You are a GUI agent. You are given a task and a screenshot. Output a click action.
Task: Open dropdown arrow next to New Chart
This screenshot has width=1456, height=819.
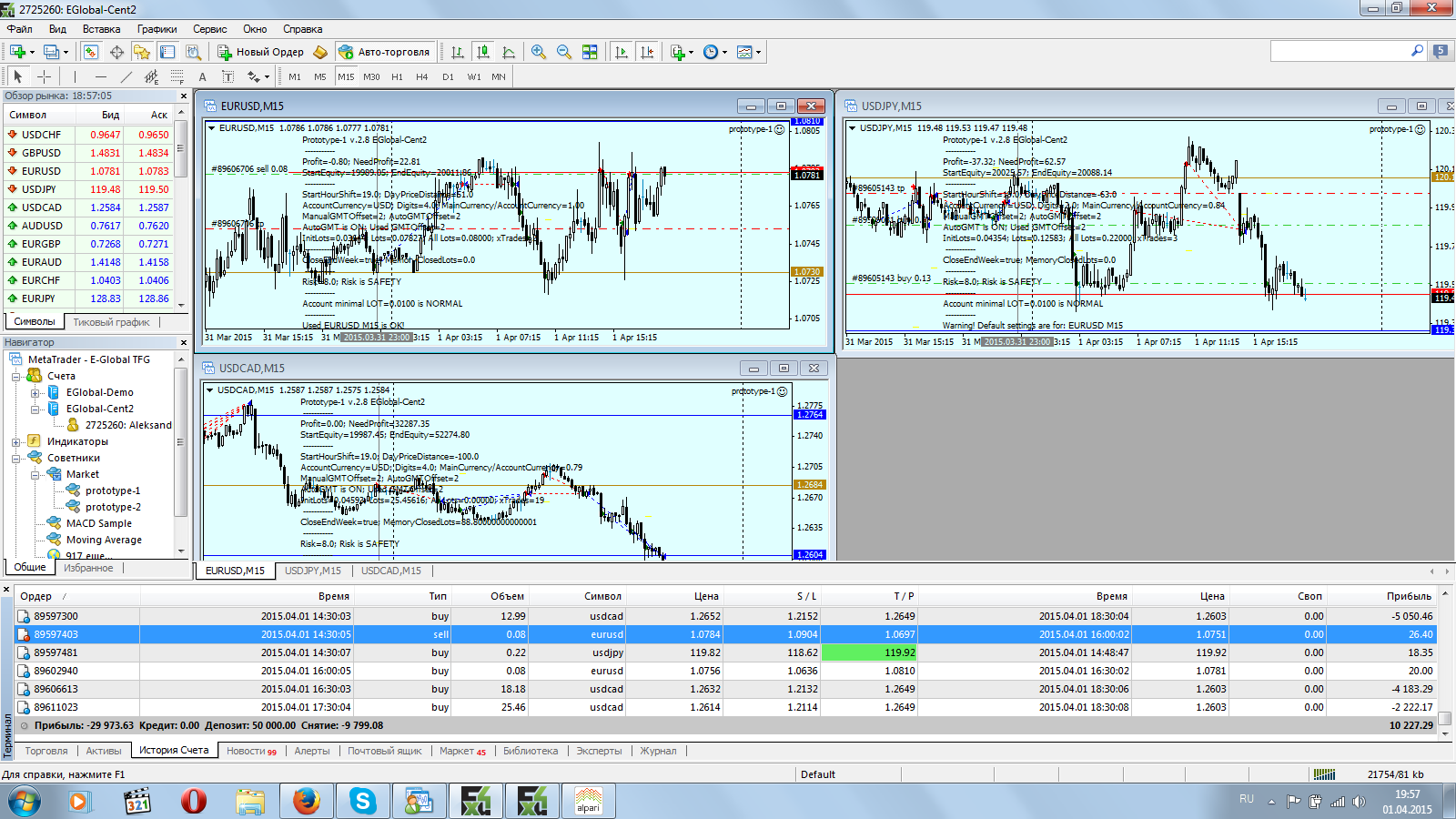pyautogui.click(x=32, y=52)
